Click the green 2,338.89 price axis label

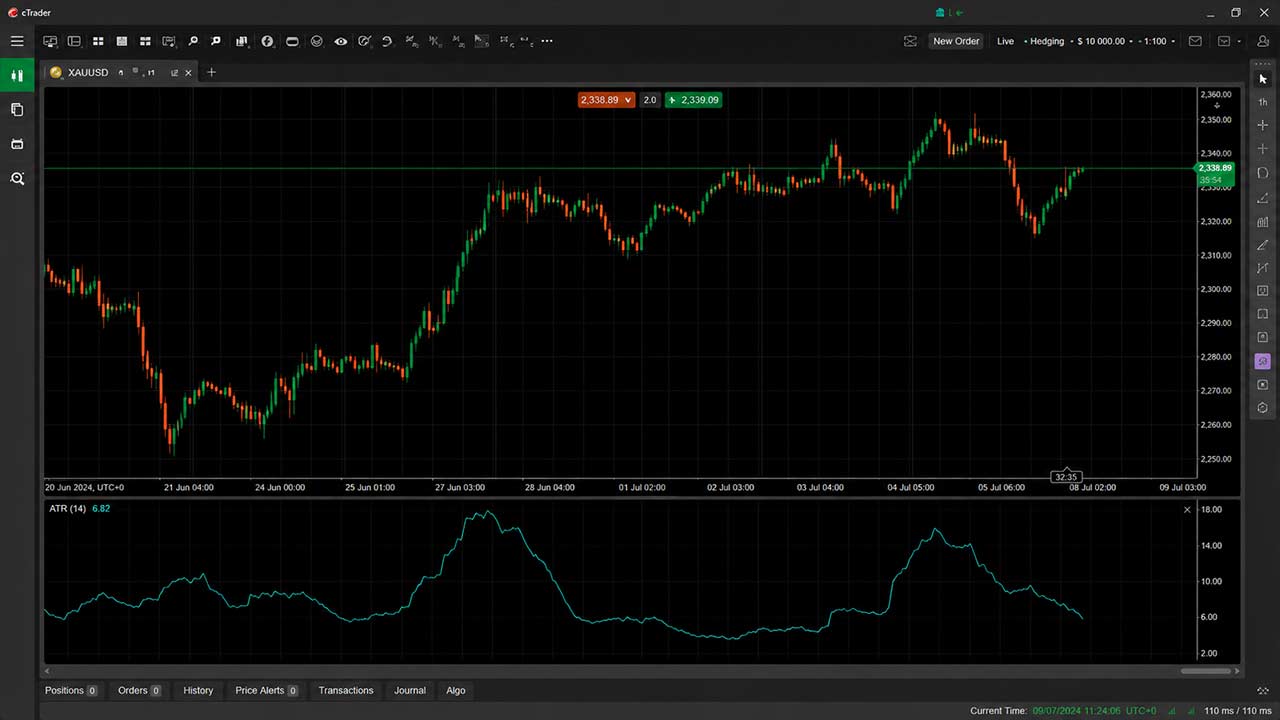(1216, 173)
